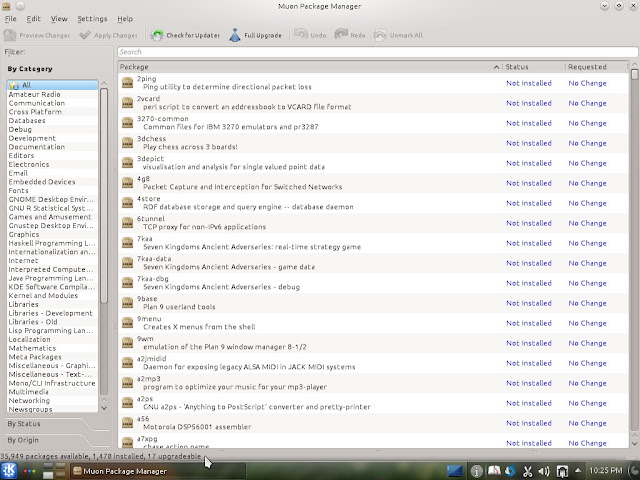This screenshot has height=480, width=640.
Task: Click the clipboard scissors tray icon
Action: click(x=527, y=471)
